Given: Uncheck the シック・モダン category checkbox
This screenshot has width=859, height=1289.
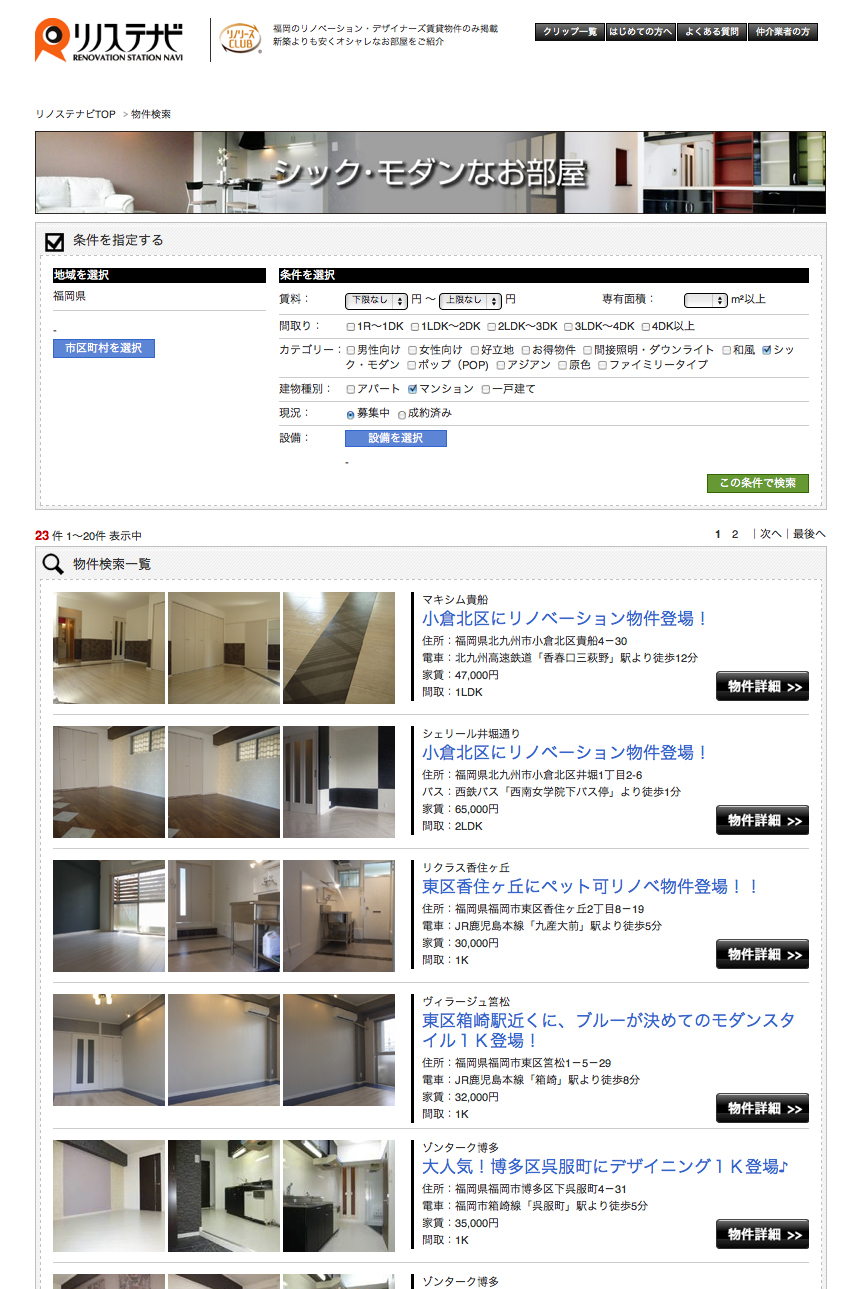Looking at the screenshot, I should (x=766, y=351).
